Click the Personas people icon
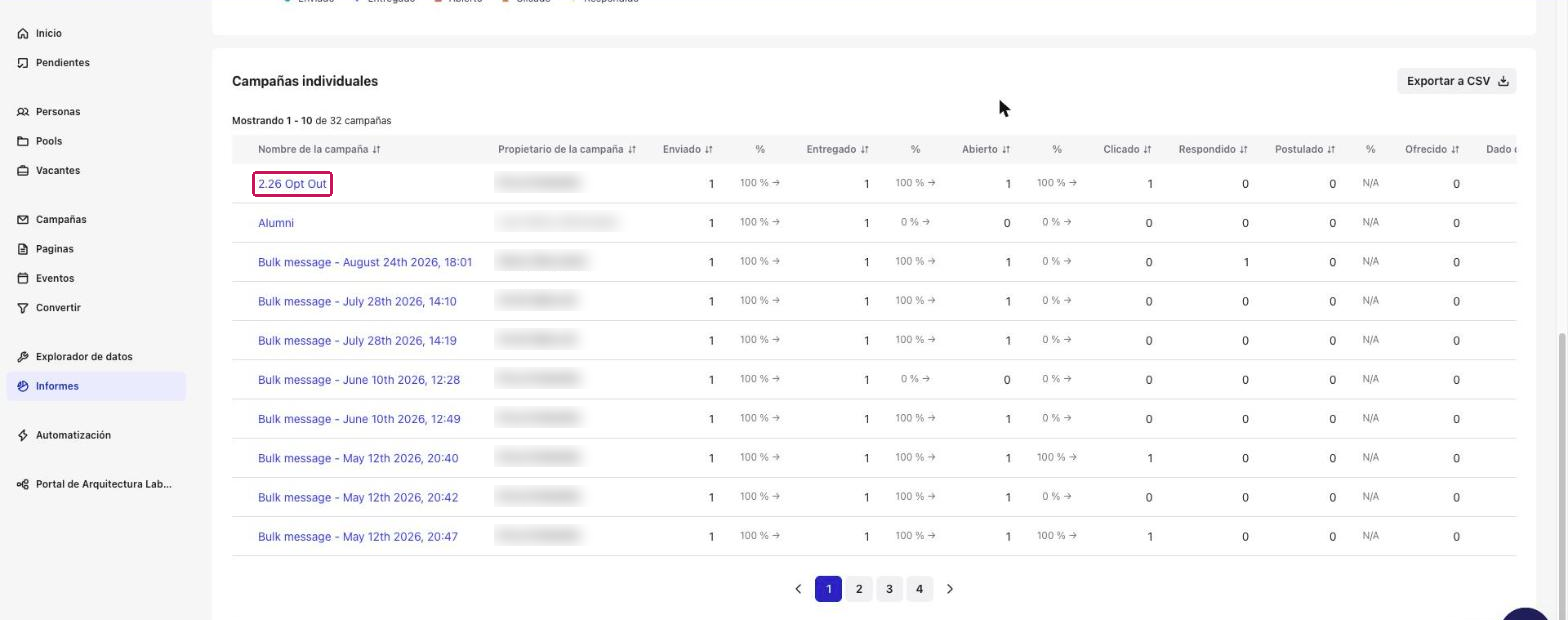This screenshot has height=620, width=1568. click(23, 112)
